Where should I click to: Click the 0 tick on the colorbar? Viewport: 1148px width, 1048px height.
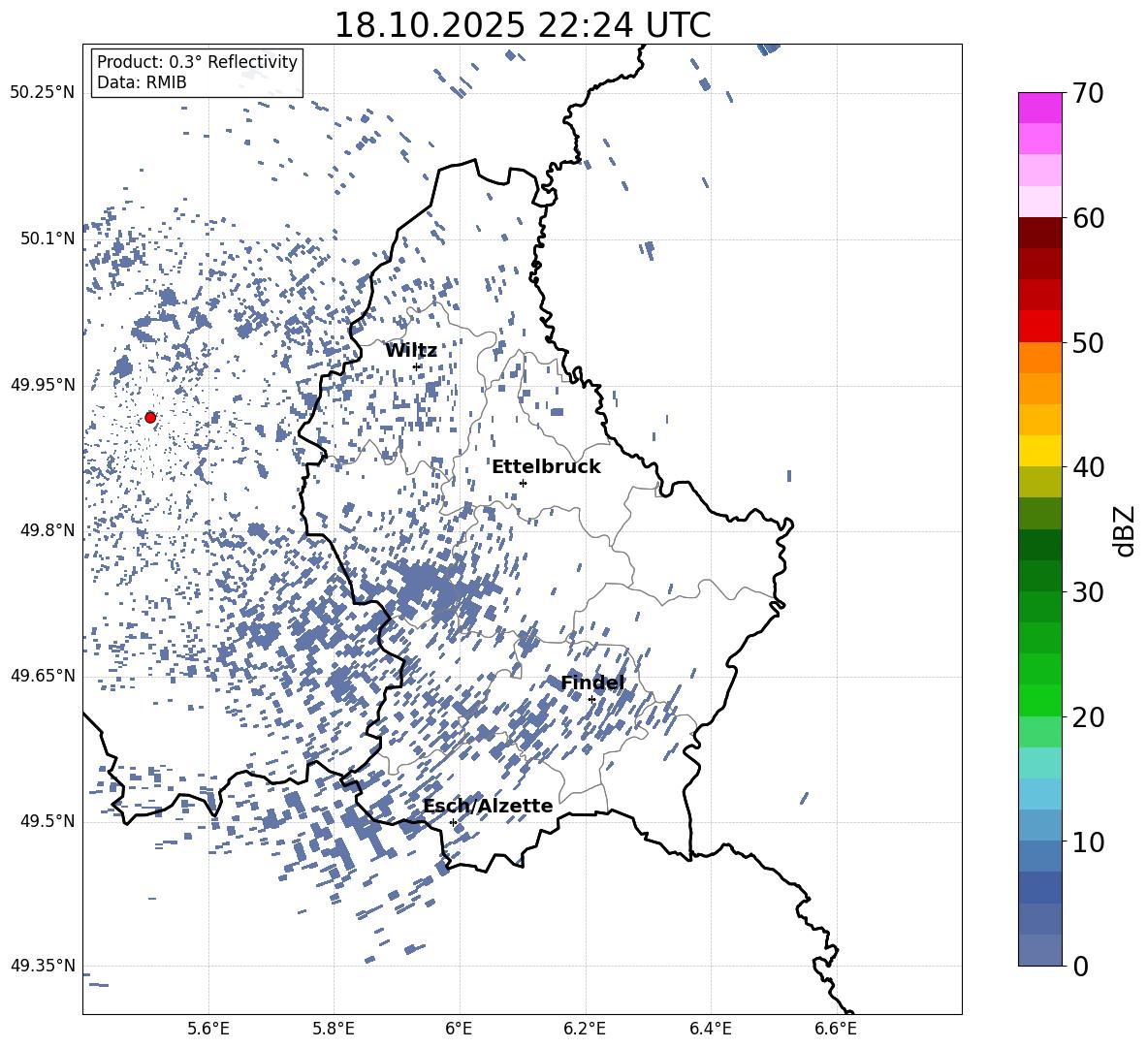(1080, 966)
